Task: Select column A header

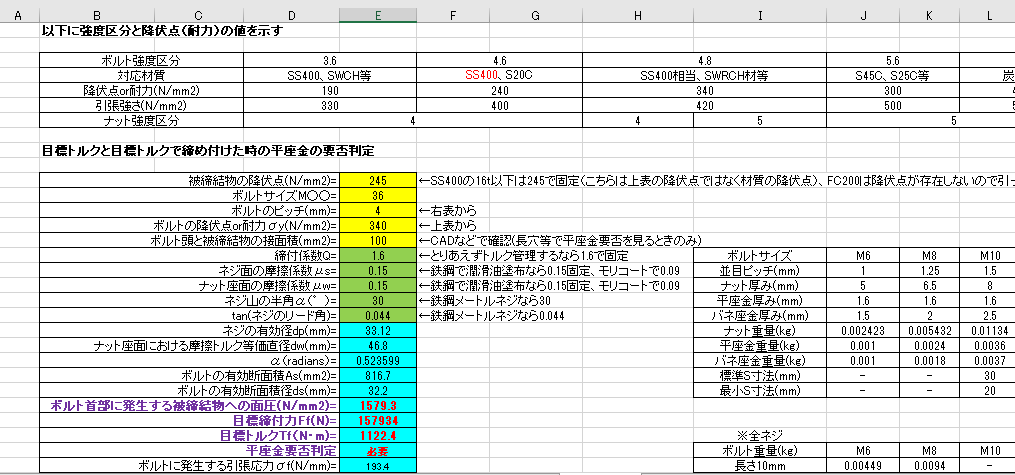Action: point(17,15)
